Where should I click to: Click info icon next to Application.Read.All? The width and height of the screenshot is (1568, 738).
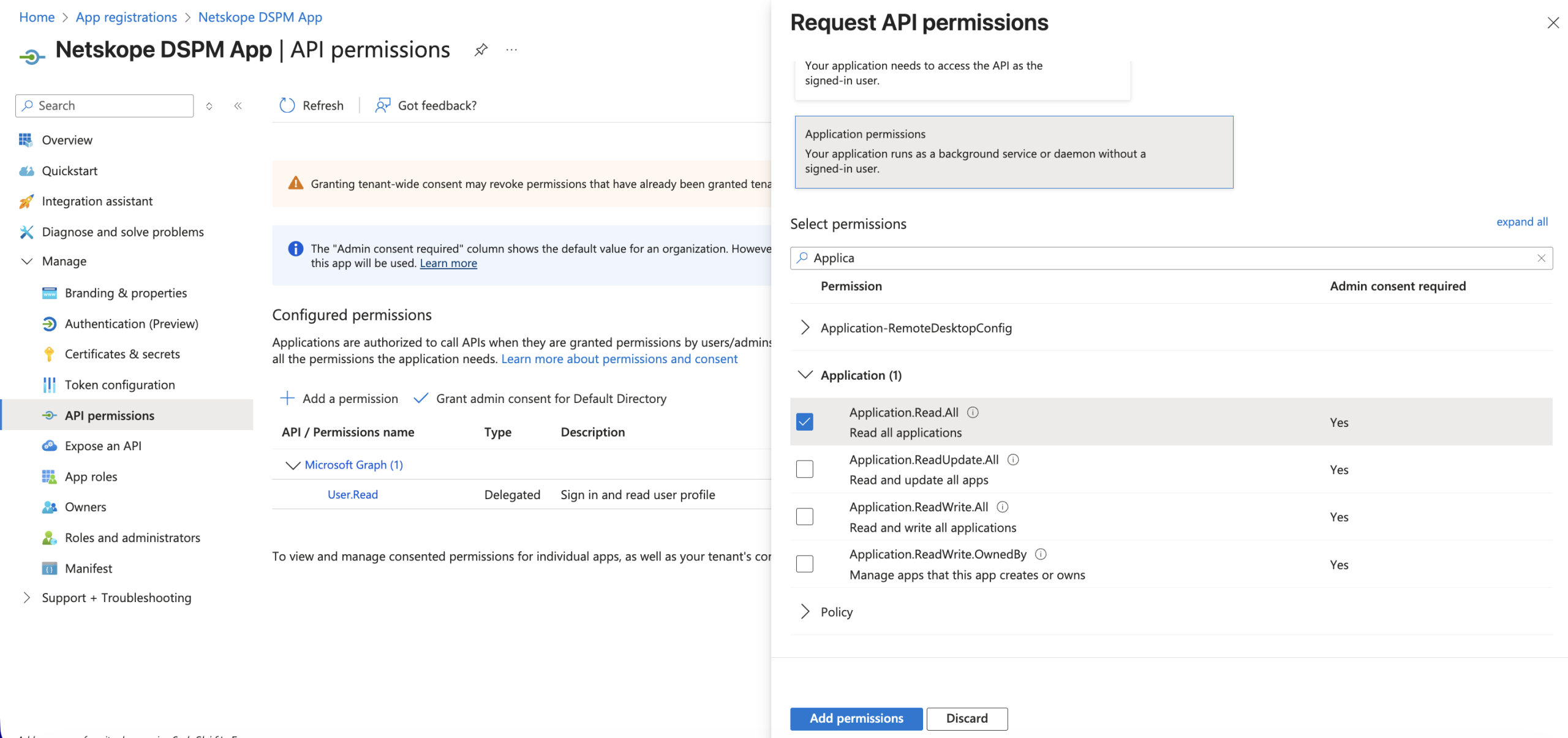973,412
